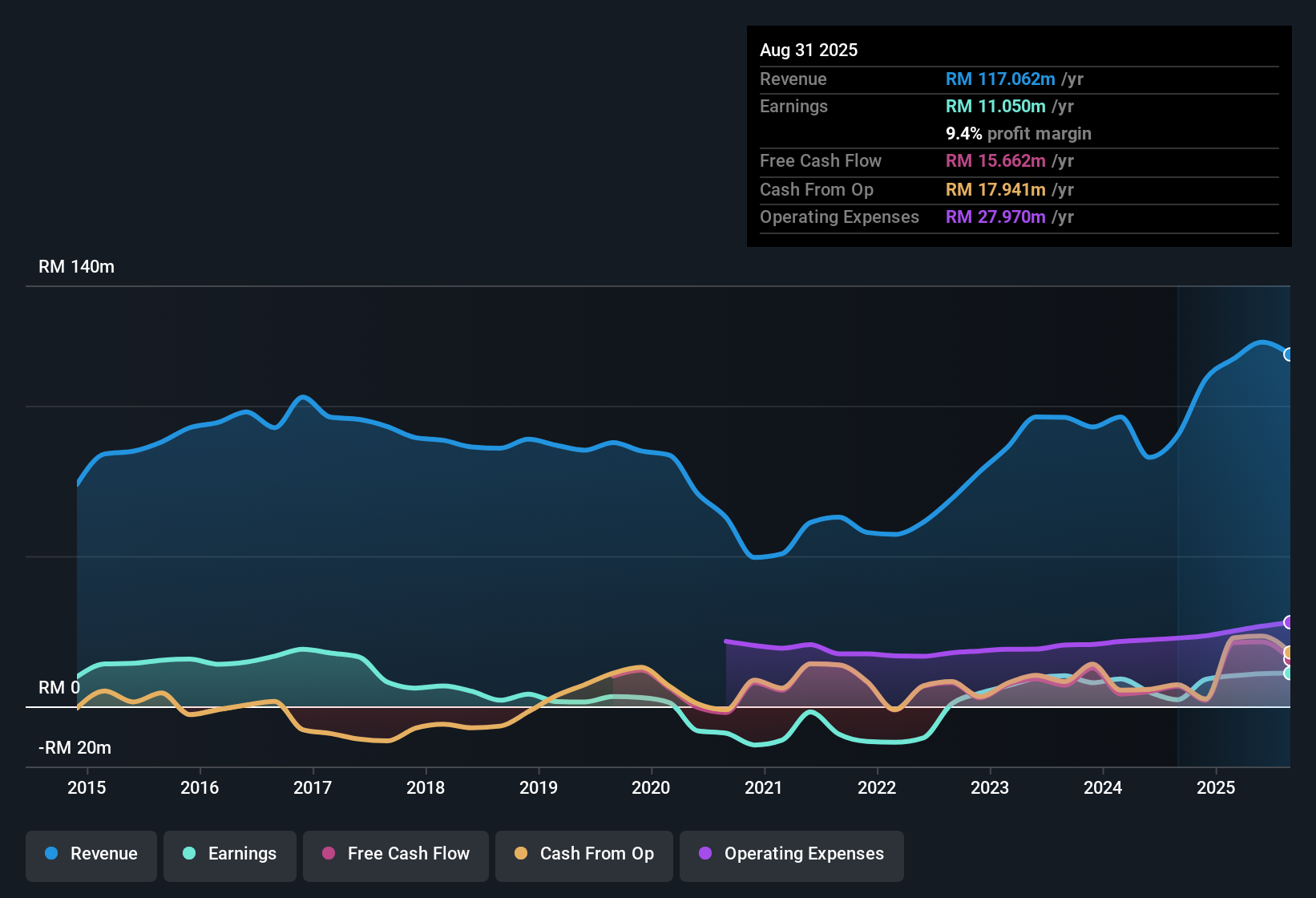
Task: Click the Aug 31 2025 tooltip header
Action: click(809, 50)
